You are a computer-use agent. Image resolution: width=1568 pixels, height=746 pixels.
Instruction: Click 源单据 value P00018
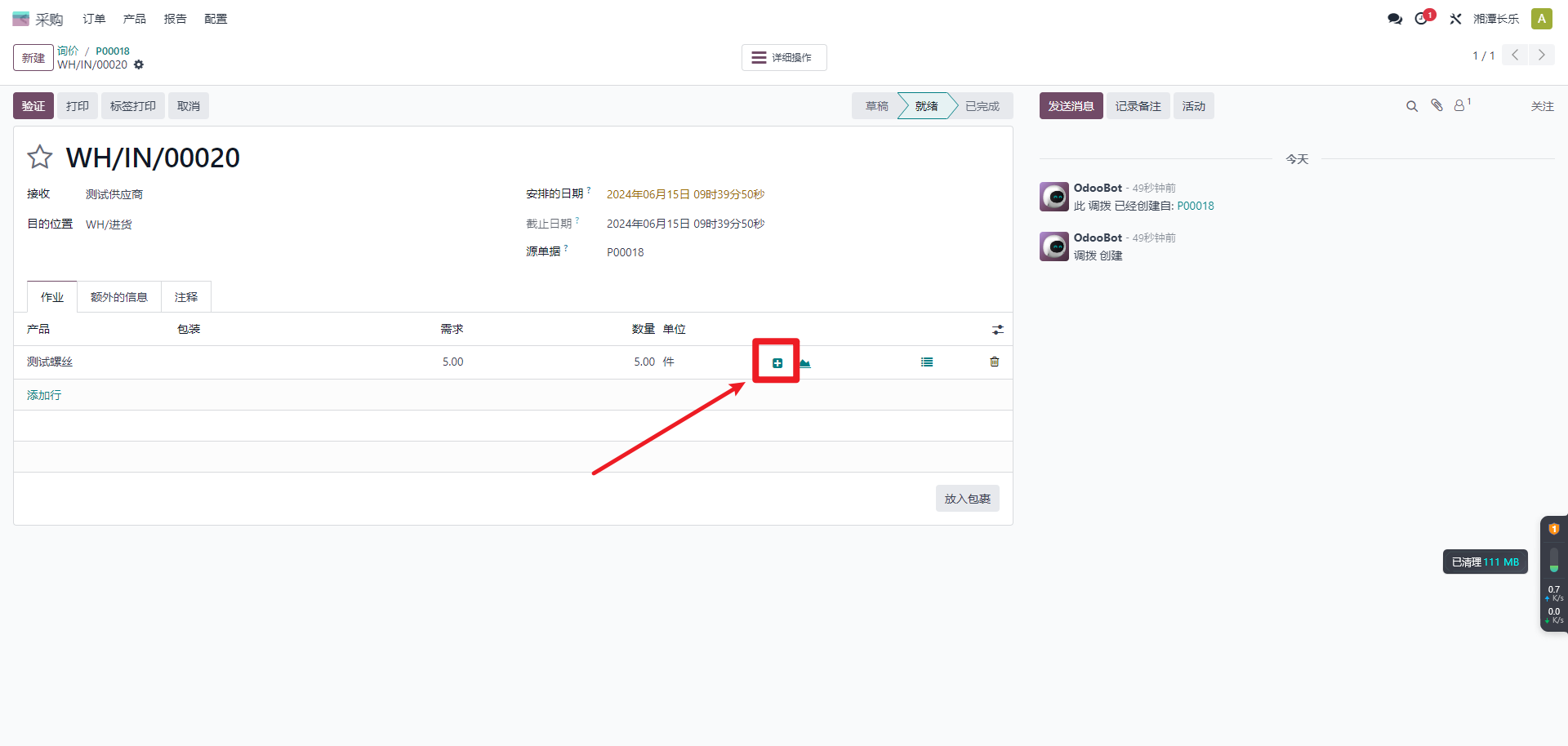pos(626,252)
